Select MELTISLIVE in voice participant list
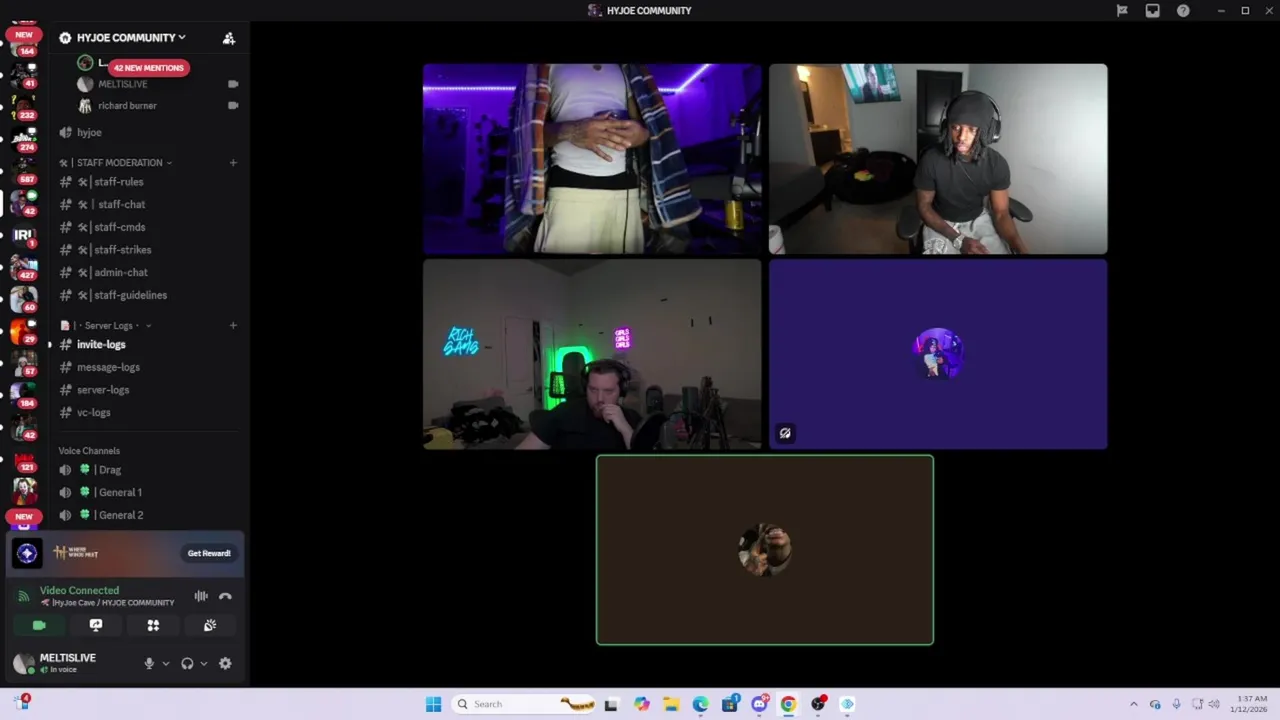Image resolution: width=1280 pixels, height=720 pixels. pyautogui.click(x=158, y=84)
